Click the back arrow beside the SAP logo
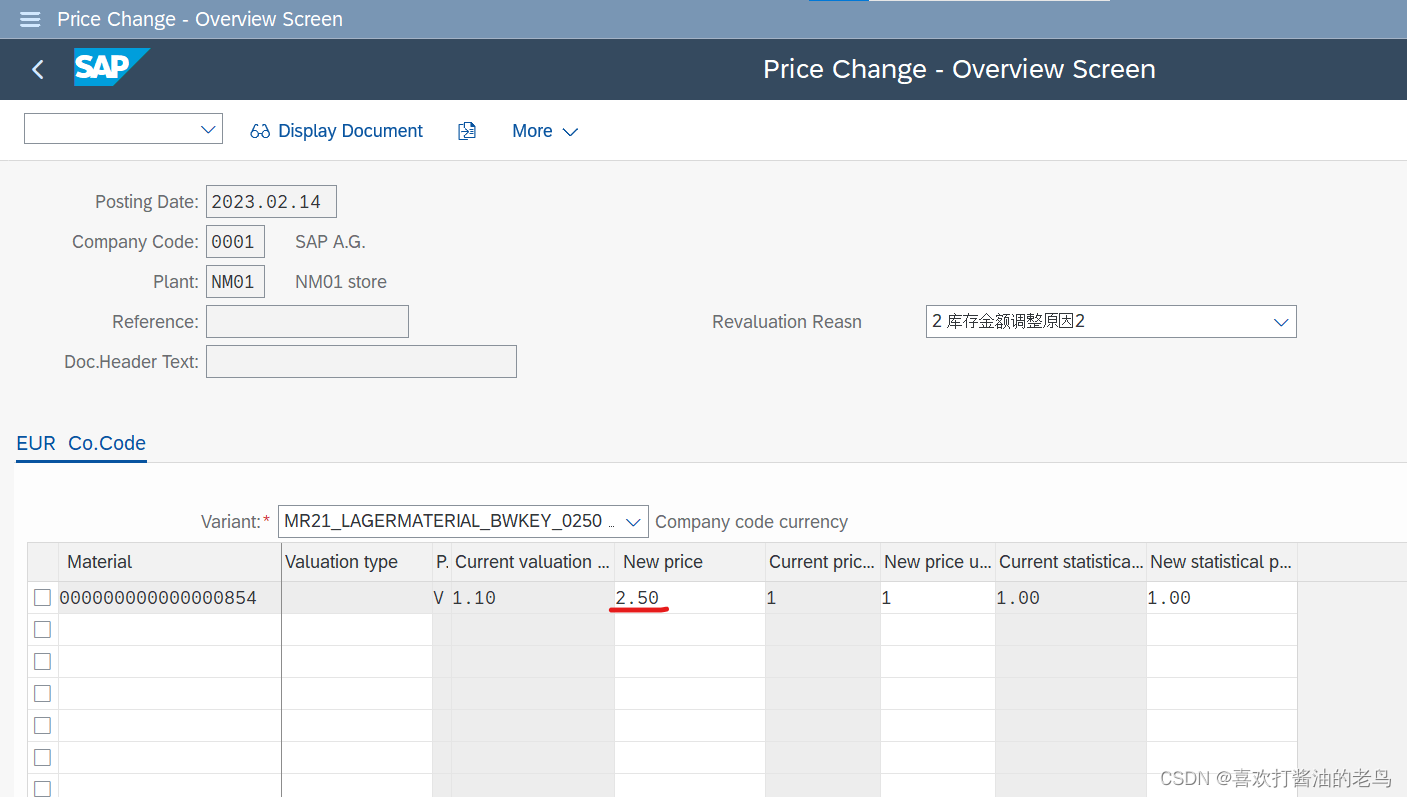This screenshot has height=797, width=1407. pyautogui.click(x=37, y=69)
